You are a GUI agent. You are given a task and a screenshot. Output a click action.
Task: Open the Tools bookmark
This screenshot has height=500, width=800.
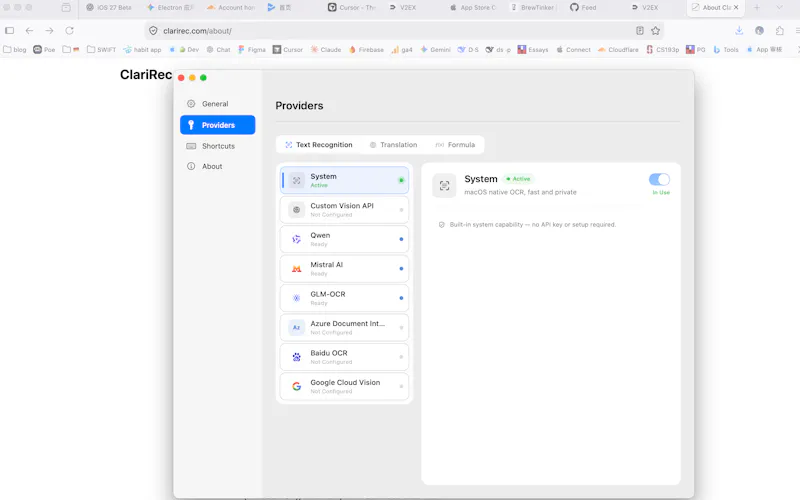726,49
